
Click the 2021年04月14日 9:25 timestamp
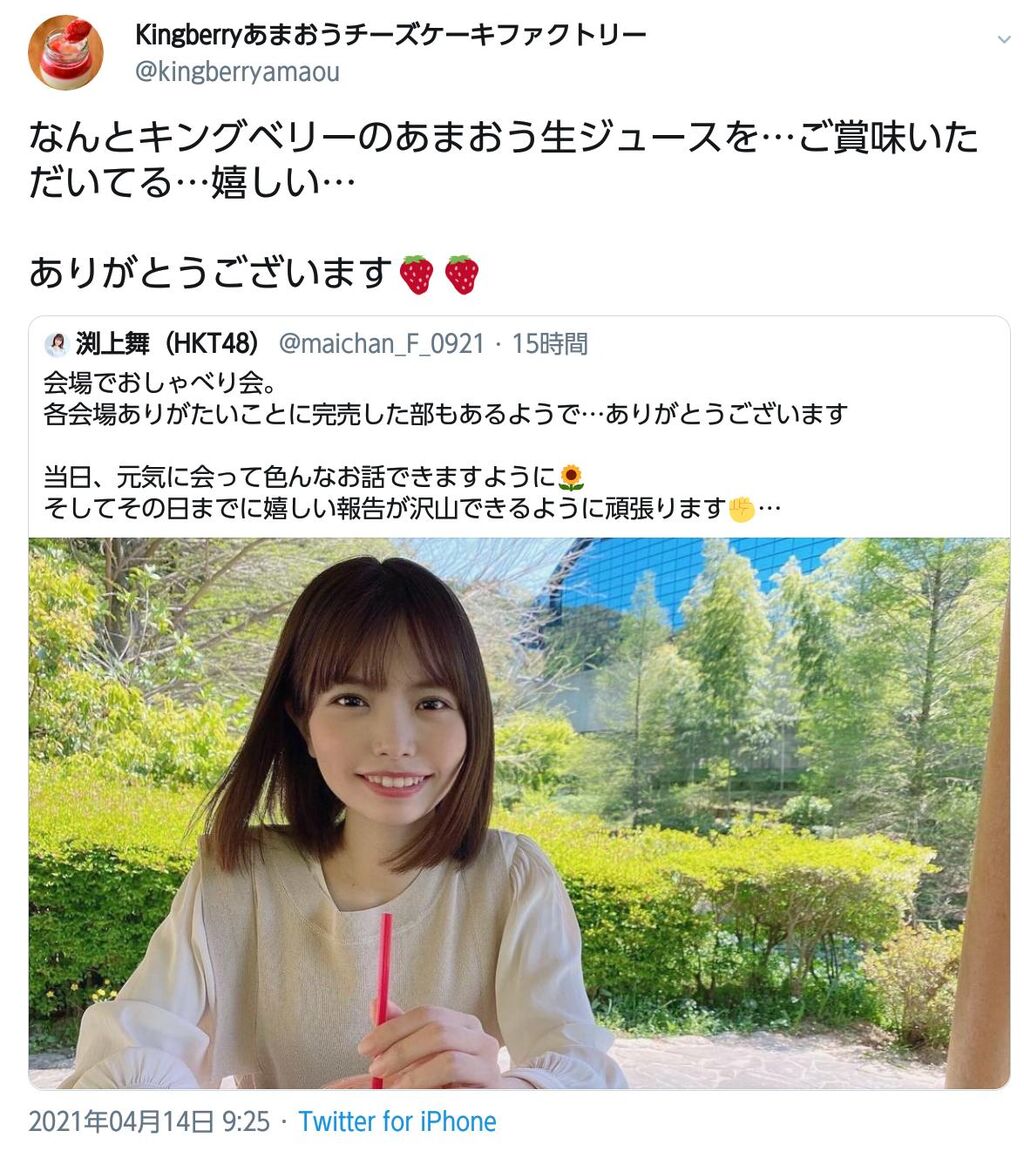click(x=149, y=1122)
